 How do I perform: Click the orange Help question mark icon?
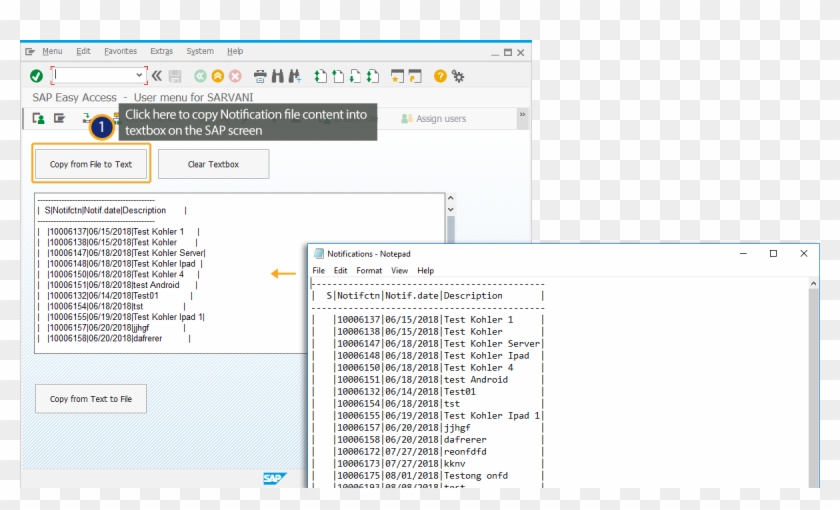click(440, 76)
